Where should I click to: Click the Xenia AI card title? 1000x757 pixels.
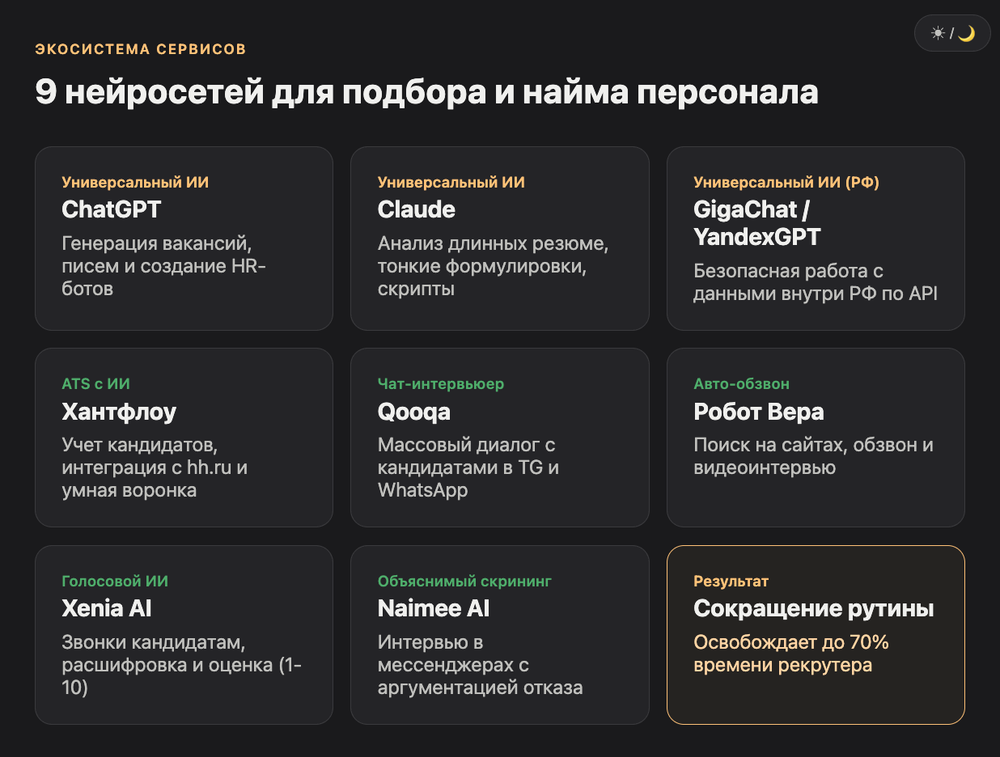click(x=107, y=608)
